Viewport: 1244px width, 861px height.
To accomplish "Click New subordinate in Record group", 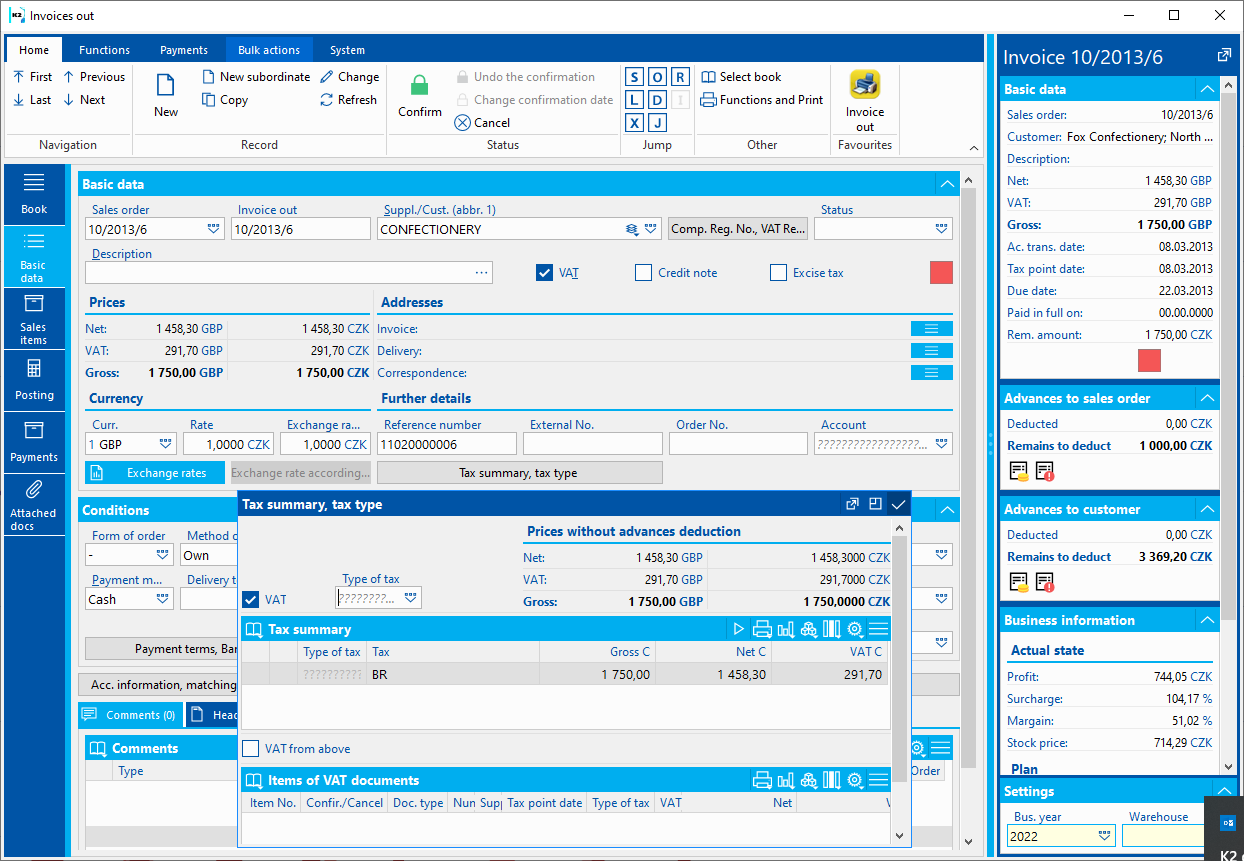I will click(x=256, y=77).
